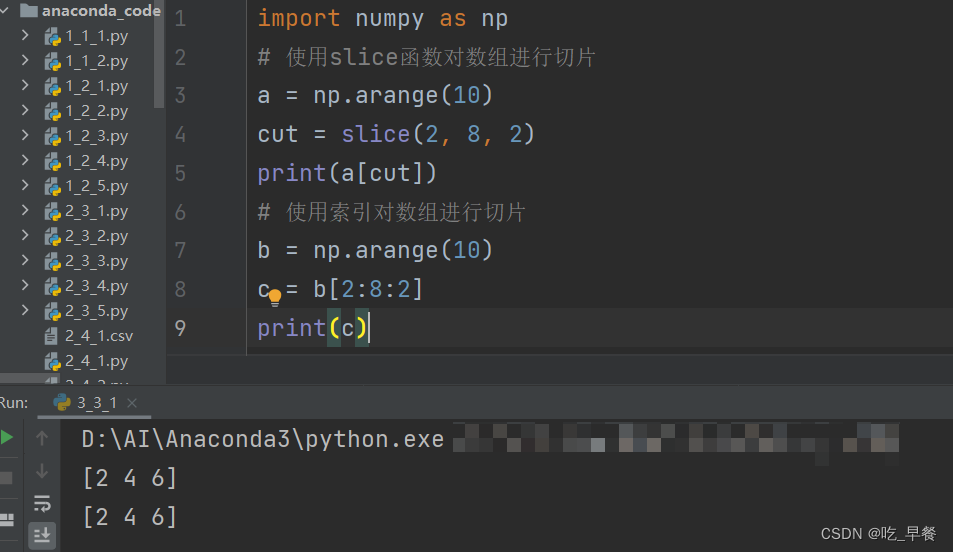This screenshot has height=552, width=953.
Task: Click the project tree vertical scrollbar
Action: pyautogui.click(x=159, y=54)
